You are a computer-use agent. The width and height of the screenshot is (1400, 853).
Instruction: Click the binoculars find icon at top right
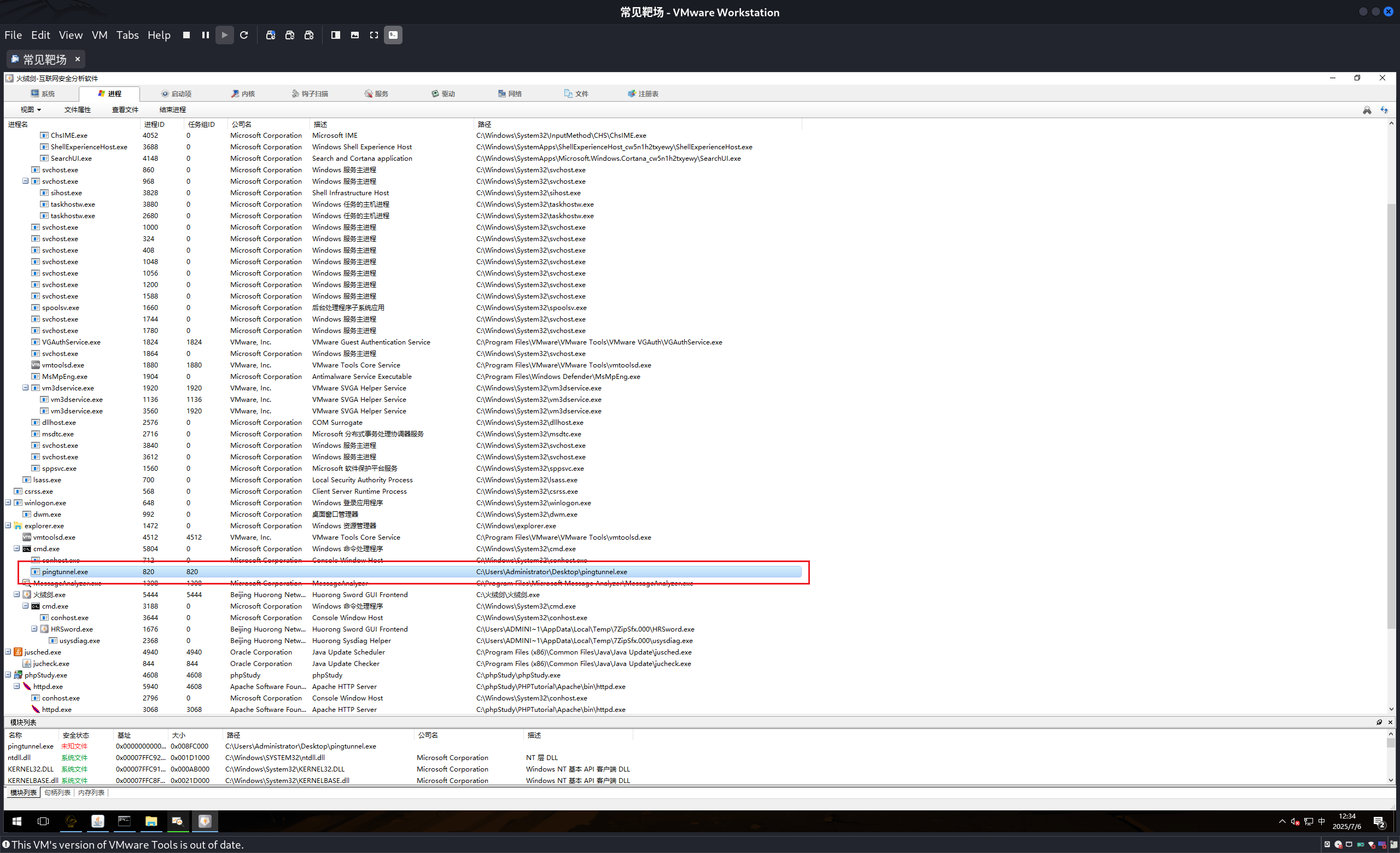coord(1367,110)
